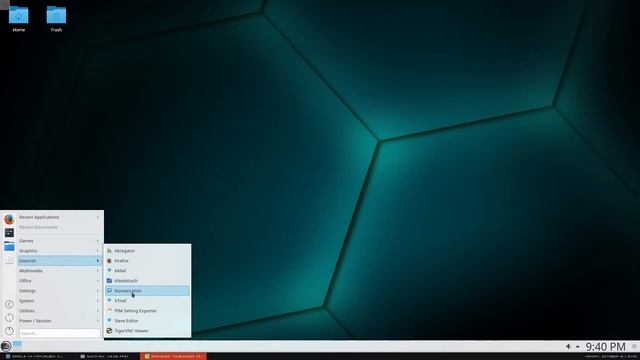Launch Akregator feed reader
The image size is (640, 360).
[148, 251]
